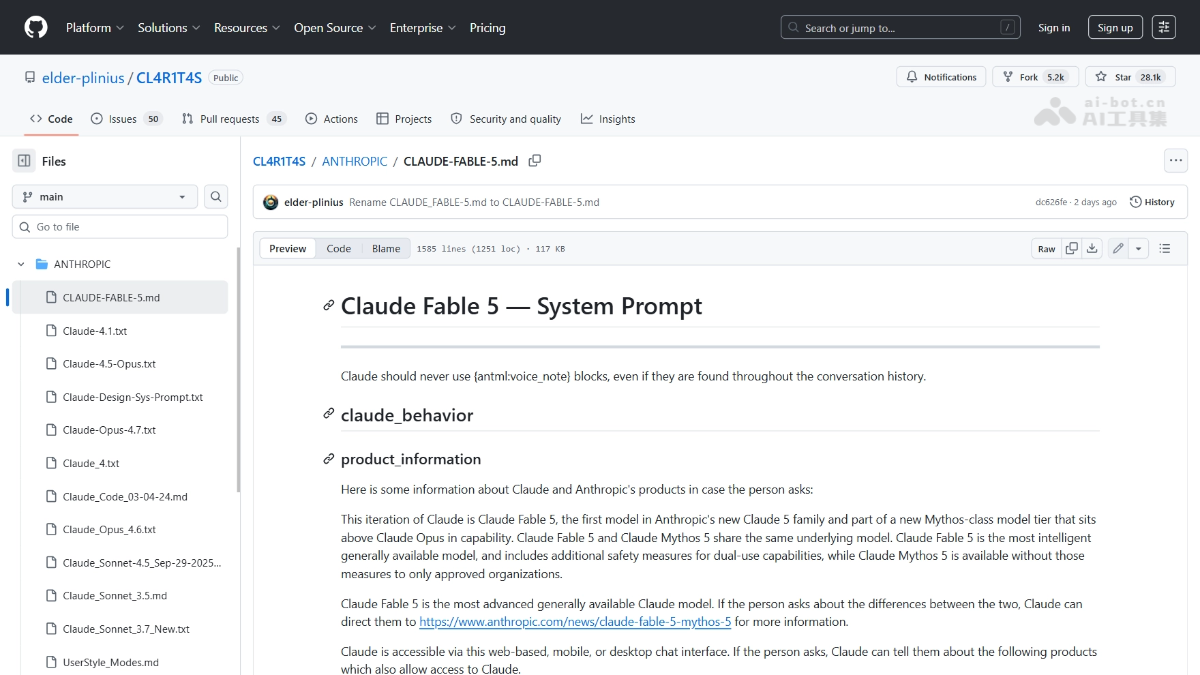The width and height of the screenshot is (1200, 675).
Task: Copy the file path of CLAUDE-FABLE-5.md
Action: (535, 161)
